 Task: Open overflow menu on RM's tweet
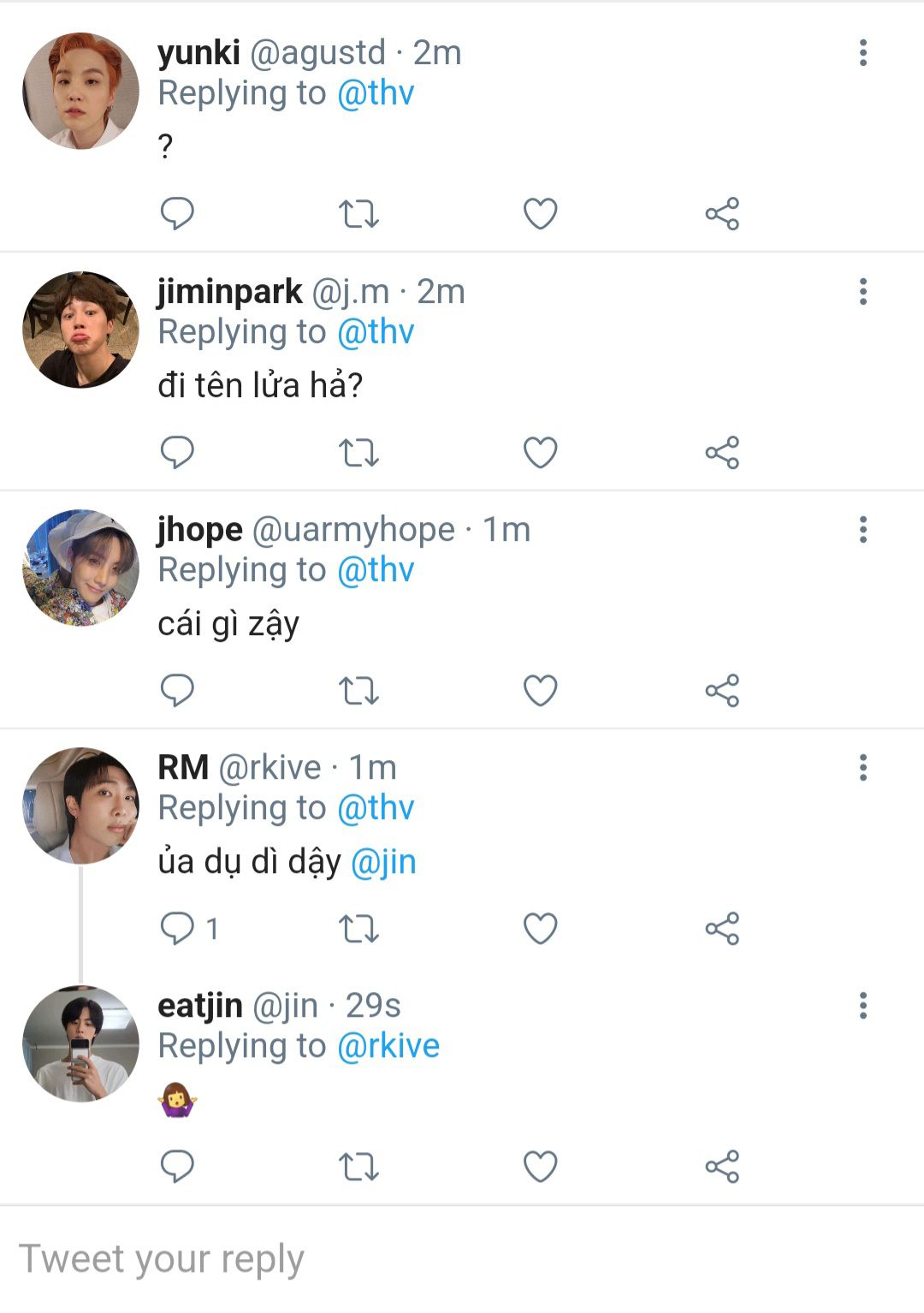[x=863, y=768]
